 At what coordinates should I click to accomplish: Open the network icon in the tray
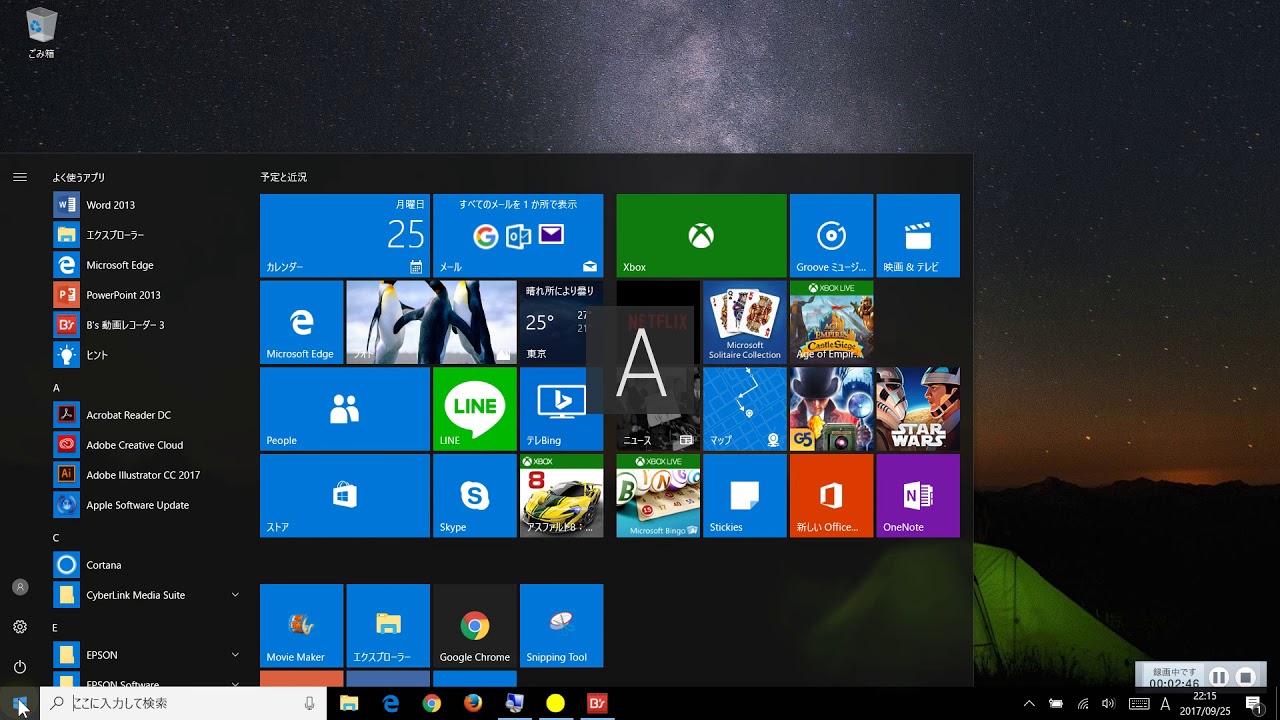[x=1082, y=704]
